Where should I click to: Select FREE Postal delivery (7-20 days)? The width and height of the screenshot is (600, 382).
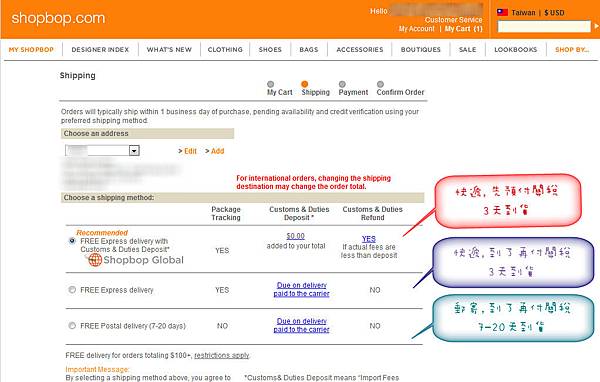tap(72, 326)
